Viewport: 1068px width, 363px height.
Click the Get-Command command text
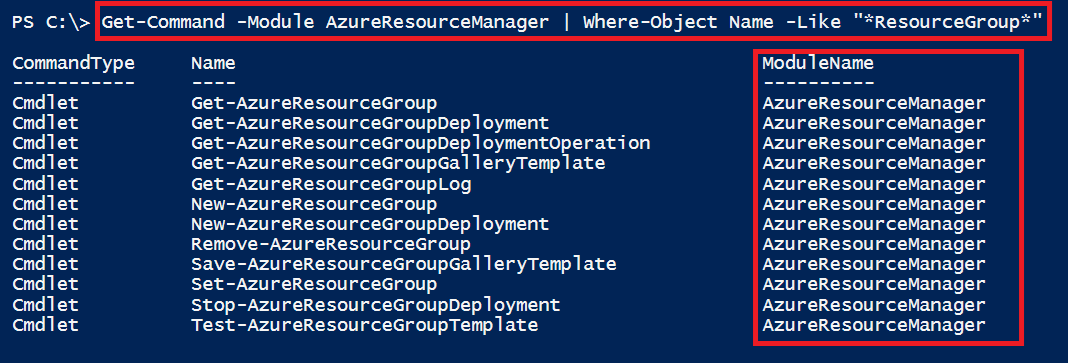point(163,22)
